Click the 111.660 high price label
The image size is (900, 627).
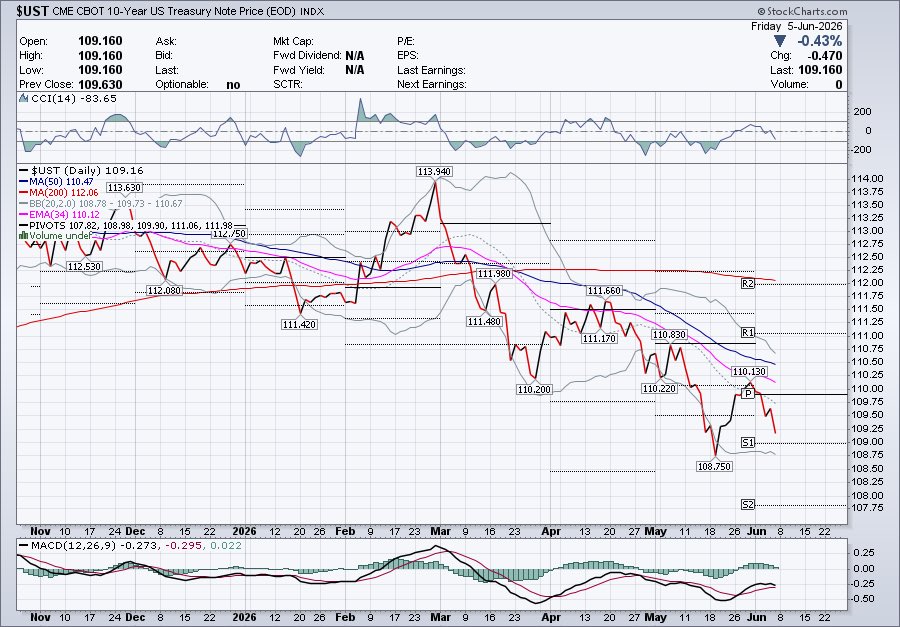click(604, 291)
